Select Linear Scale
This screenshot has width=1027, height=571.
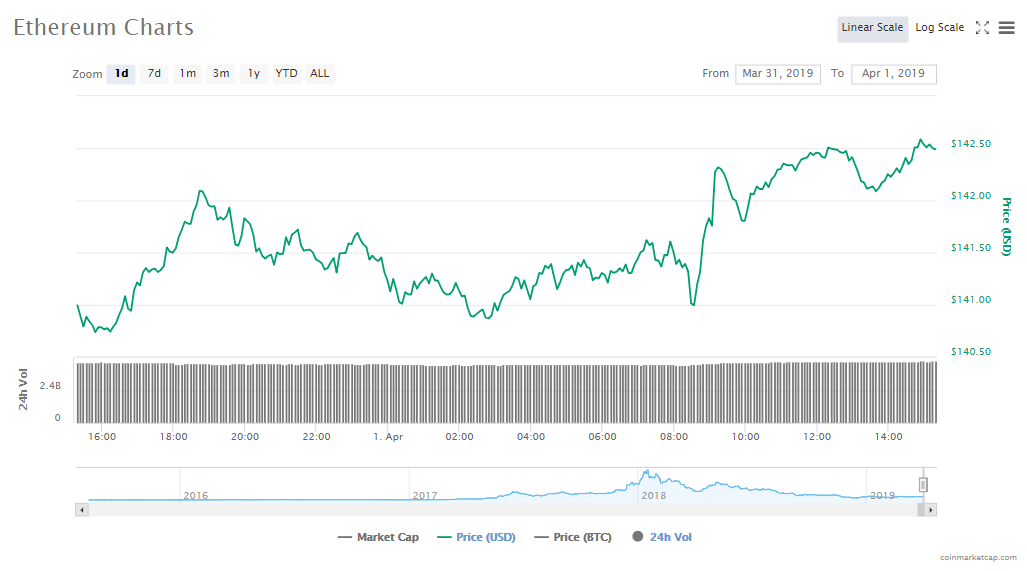pyautogui.click(x=872, y=28)
